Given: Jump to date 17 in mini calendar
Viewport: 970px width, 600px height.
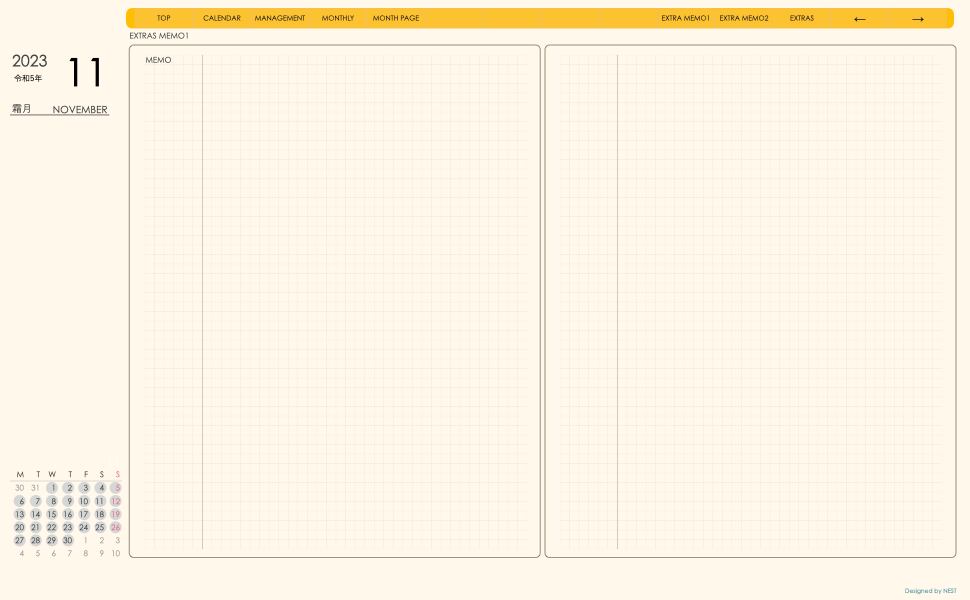Looking at the screenshot, I should (x=84, y=514).
